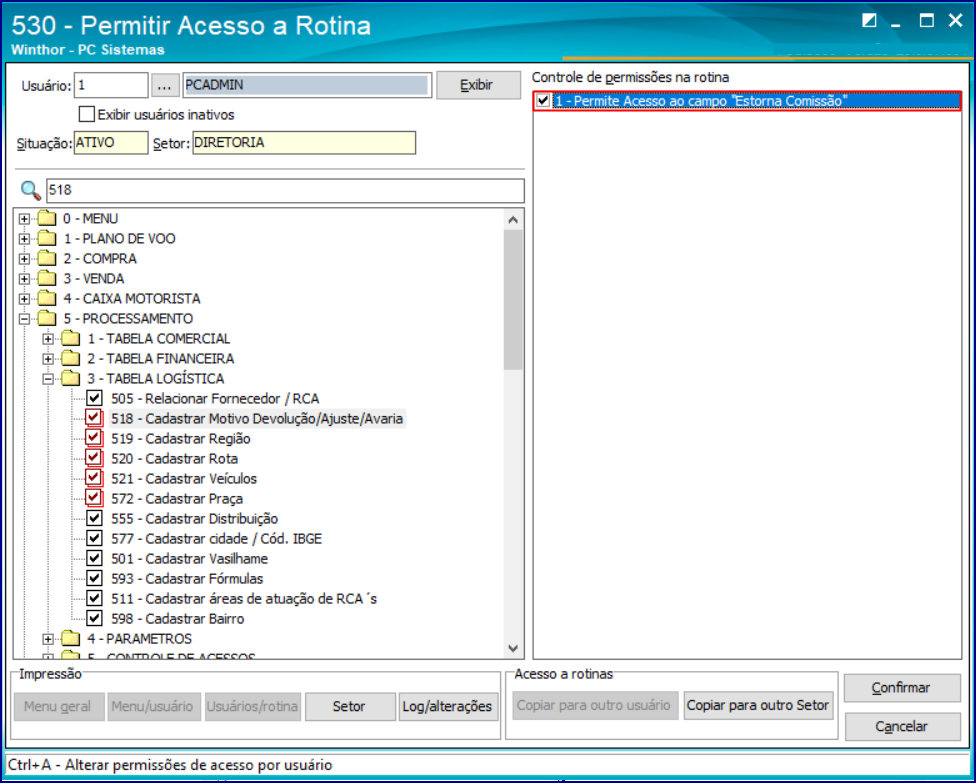Image resolution: width=976 pixels, height=783 pixels.
Task: Toggle checkbox for 520 - Cadastrar Rota
Action: [x=94, y=458]
